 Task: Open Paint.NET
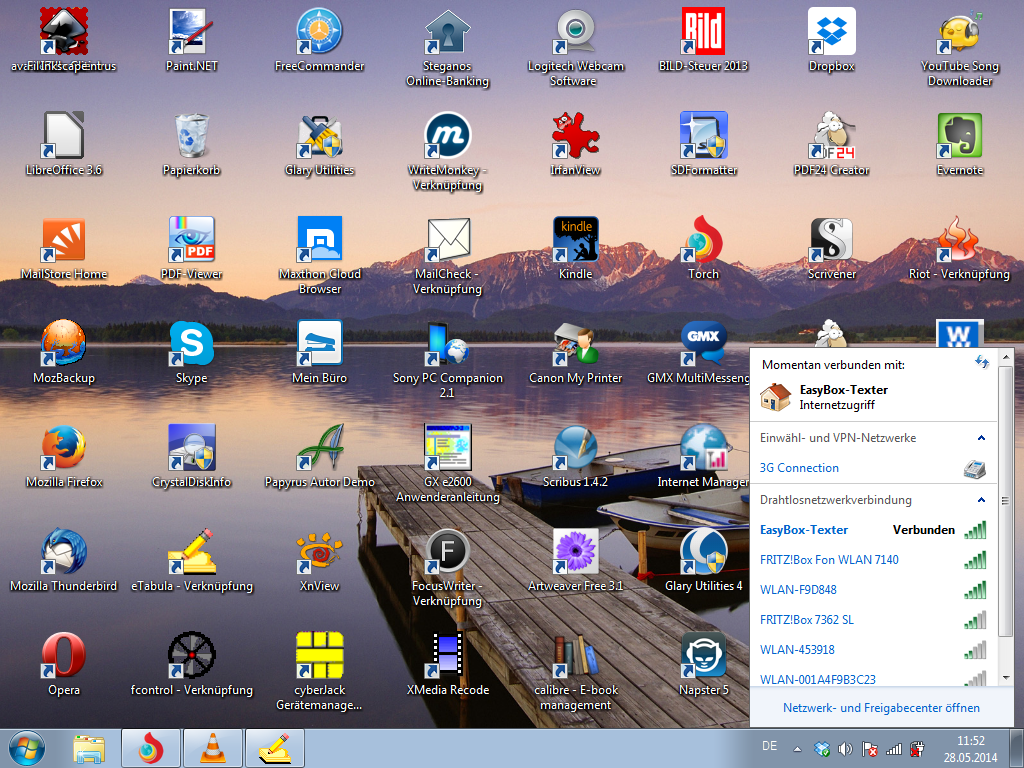coord(190,30)
